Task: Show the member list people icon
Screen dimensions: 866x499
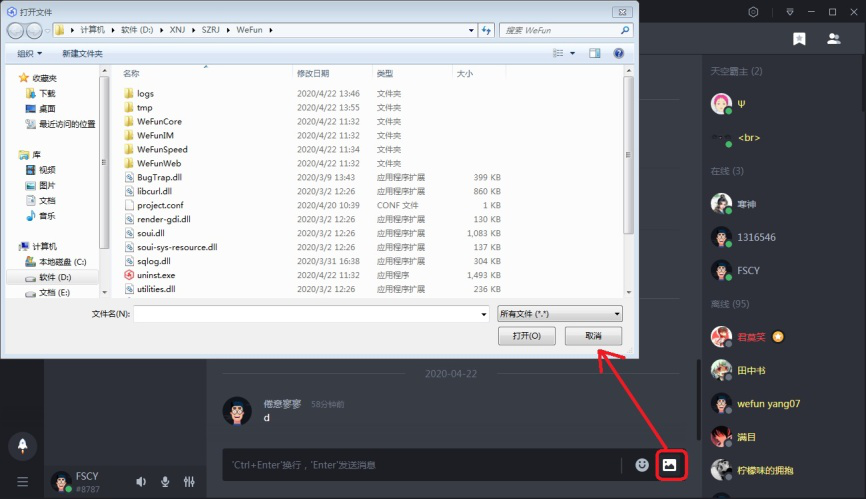Action: point(833,39)
